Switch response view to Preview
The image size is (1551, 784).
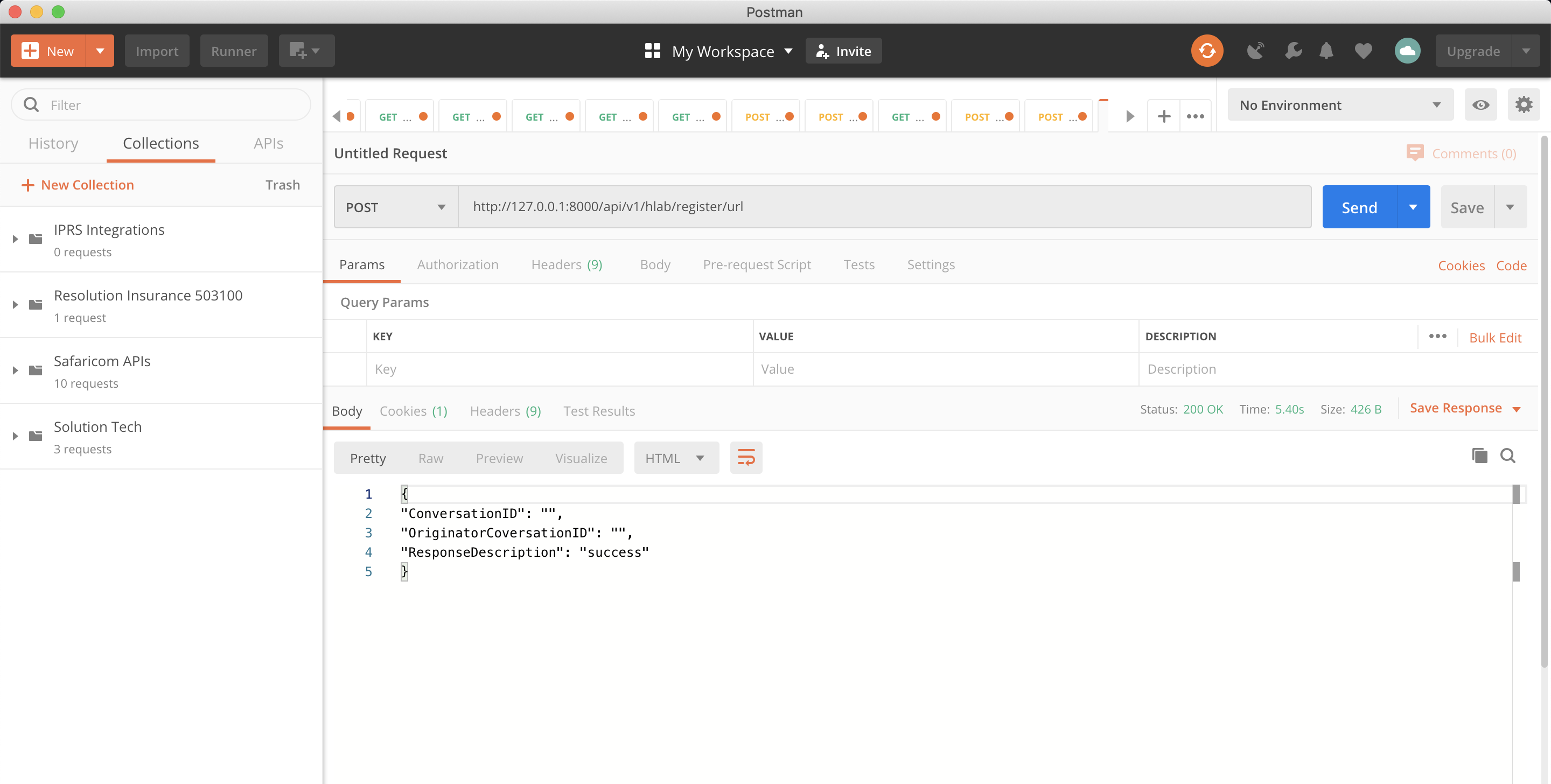499,458
